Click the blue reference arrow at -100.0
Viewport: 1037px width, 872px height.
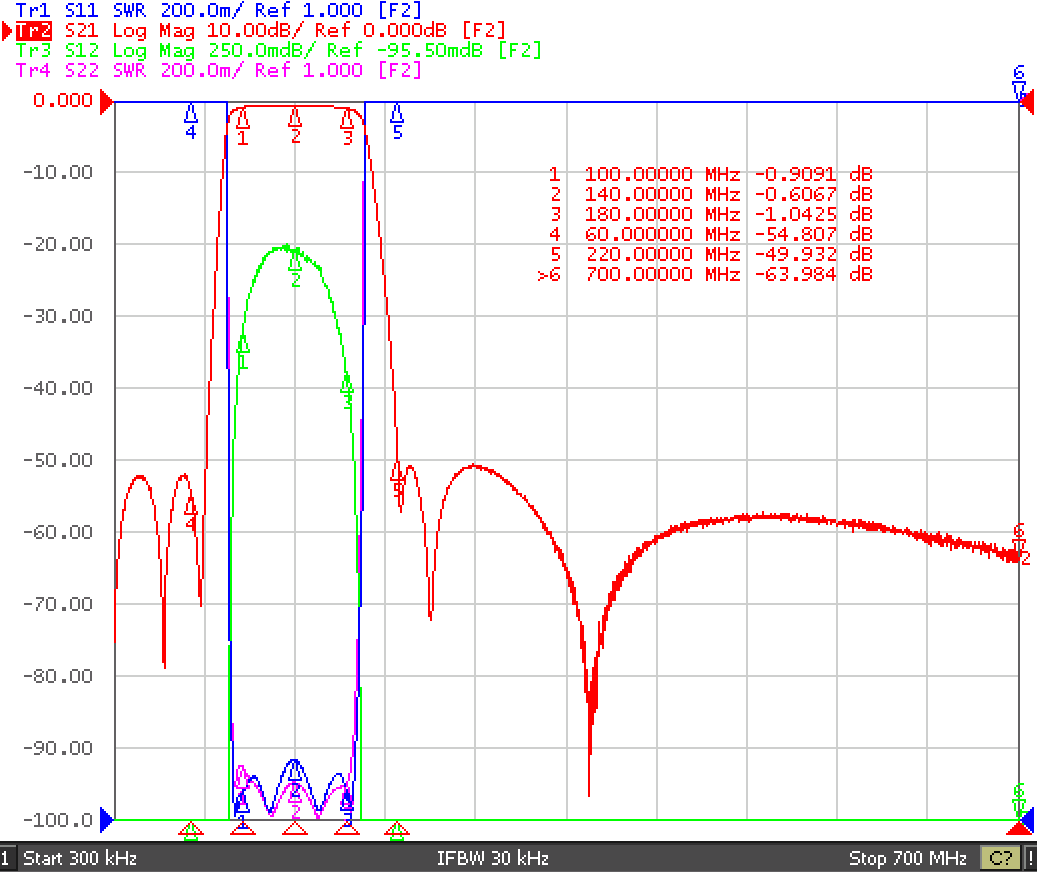[106, 820]
